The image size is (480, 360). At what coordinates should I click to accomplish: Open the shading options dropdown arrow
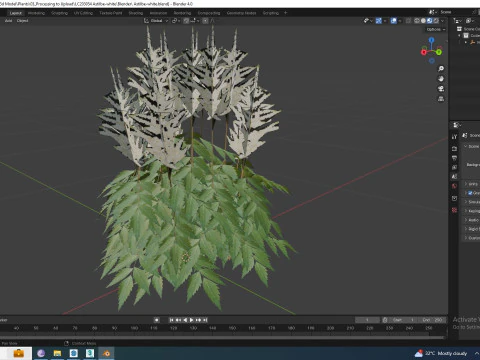(442, 21)
